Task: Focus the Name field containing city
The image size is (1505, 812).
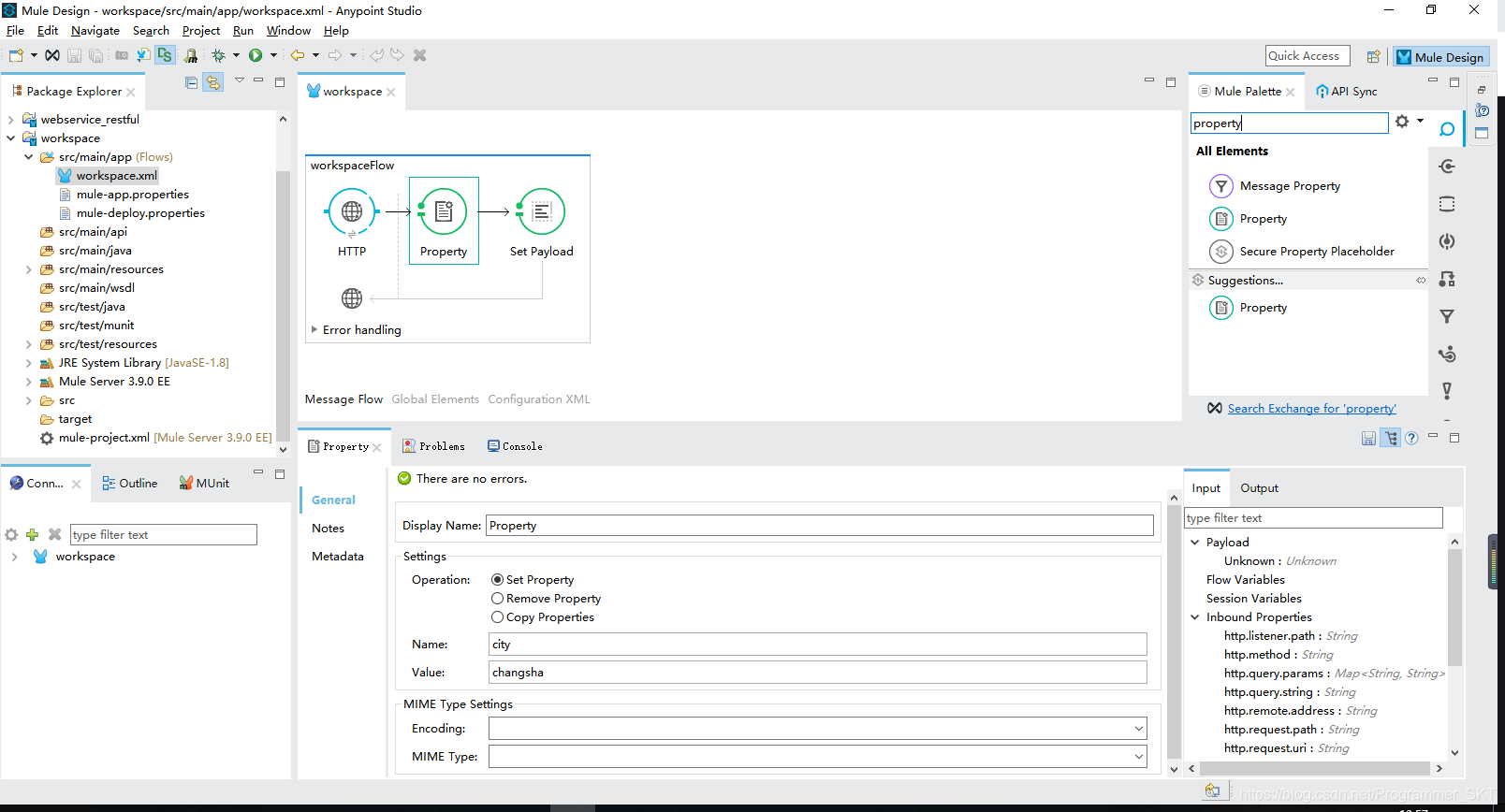Action: point(818,645)
